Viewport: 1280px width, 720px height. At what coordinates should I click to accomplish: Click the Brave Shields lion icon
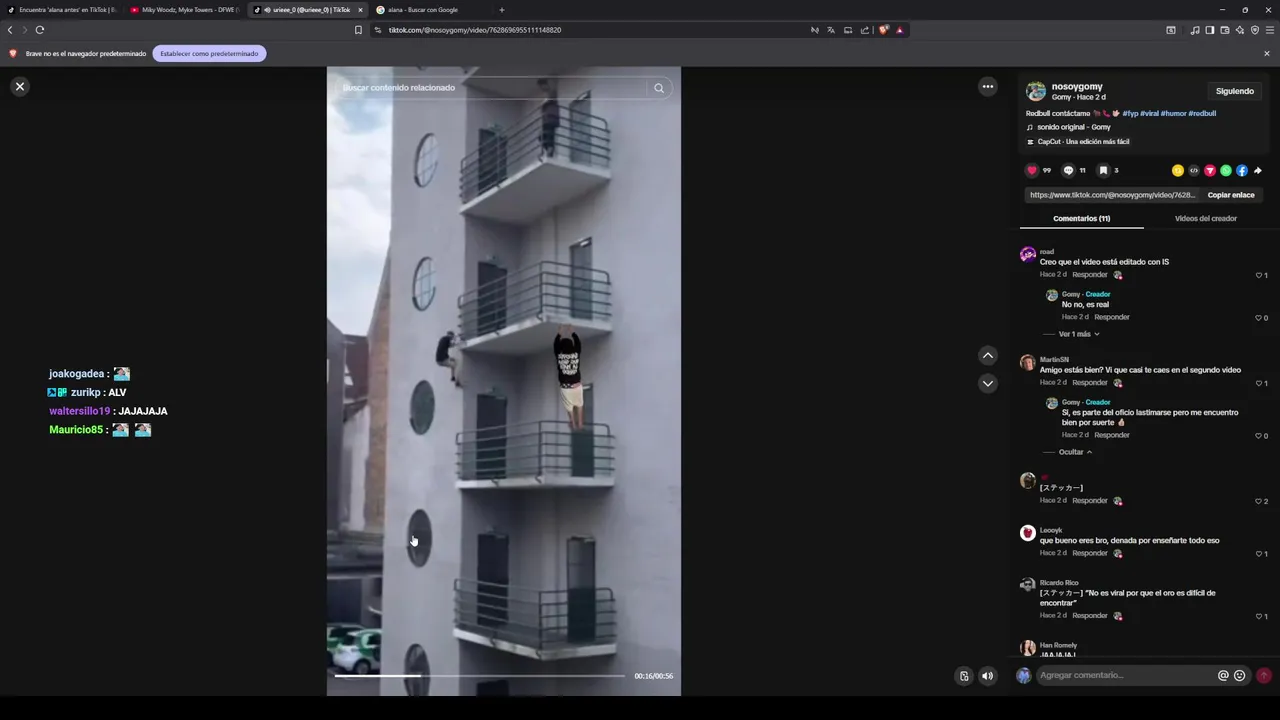click(x=883, y=30)
